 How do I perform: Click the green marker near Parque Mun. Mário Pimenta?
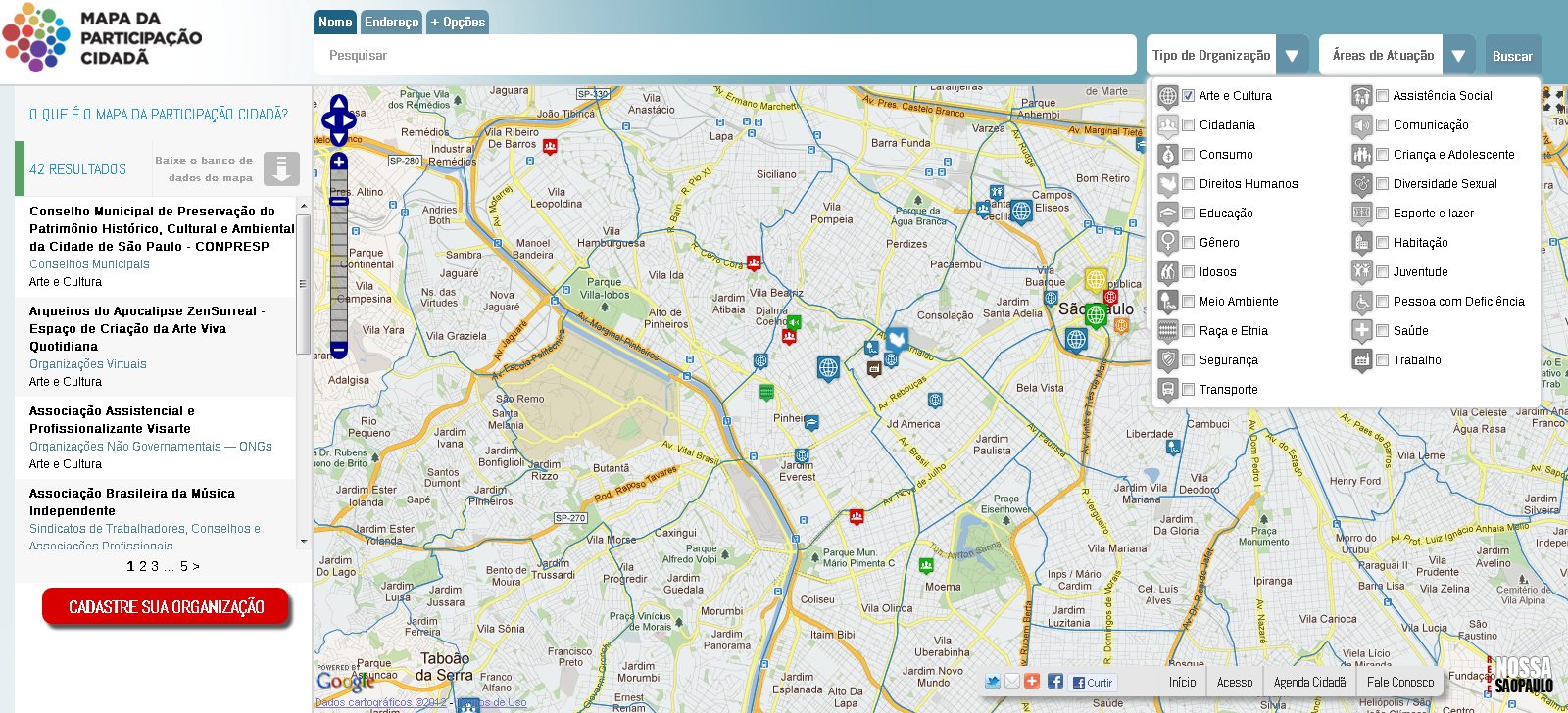tap(926, 565)
